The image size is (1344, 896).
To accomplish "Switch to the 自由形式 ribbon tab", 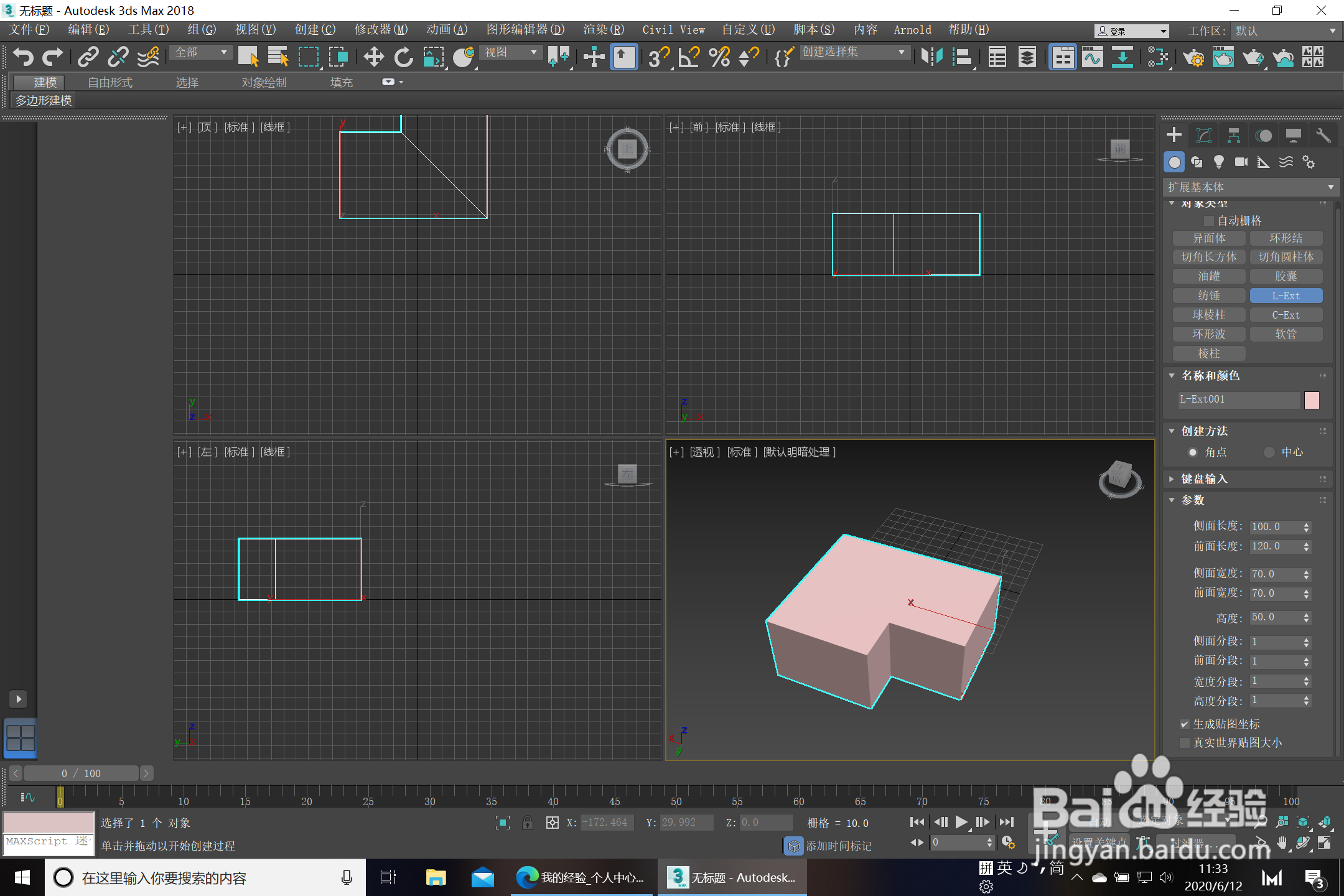I will click(x=110, y=82).
